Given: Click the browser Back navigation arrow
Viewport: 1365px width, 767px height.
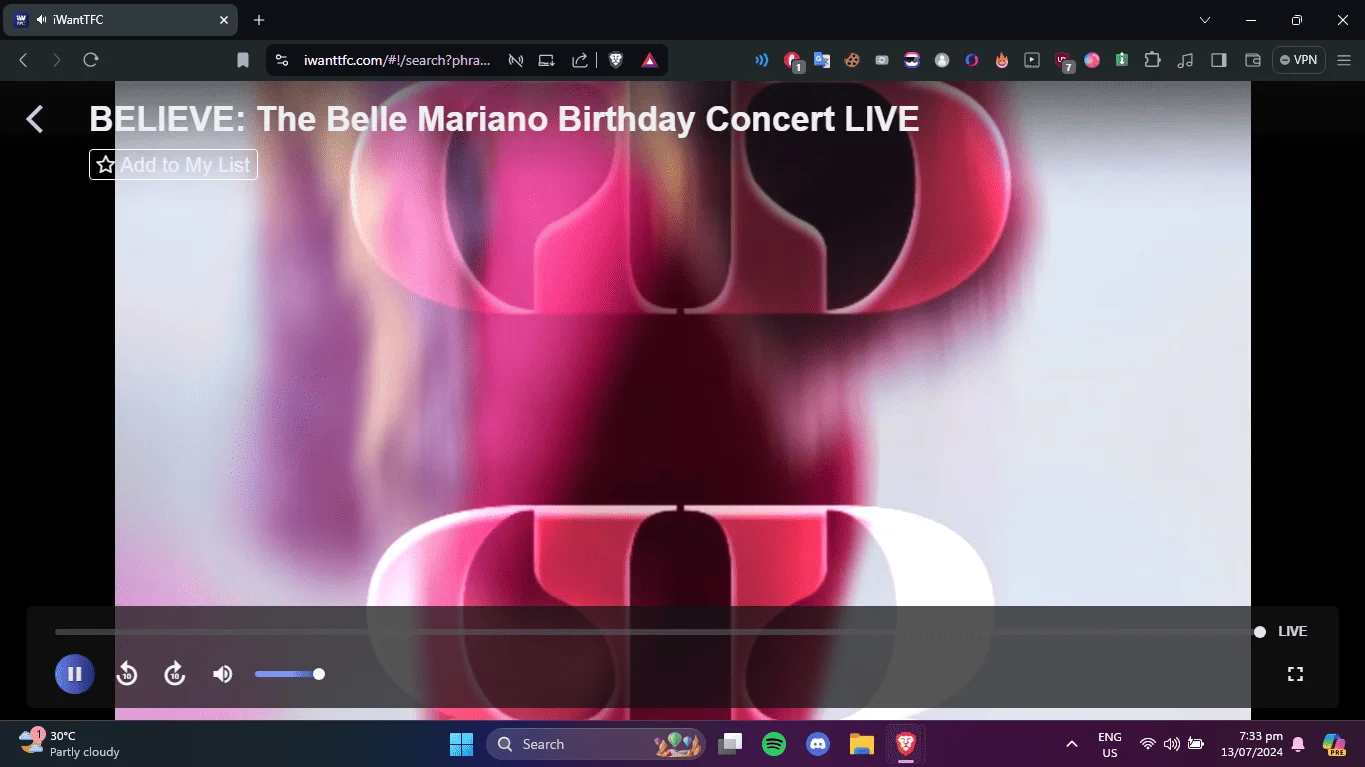Looking at the screenshot, I should pos(23,60).
